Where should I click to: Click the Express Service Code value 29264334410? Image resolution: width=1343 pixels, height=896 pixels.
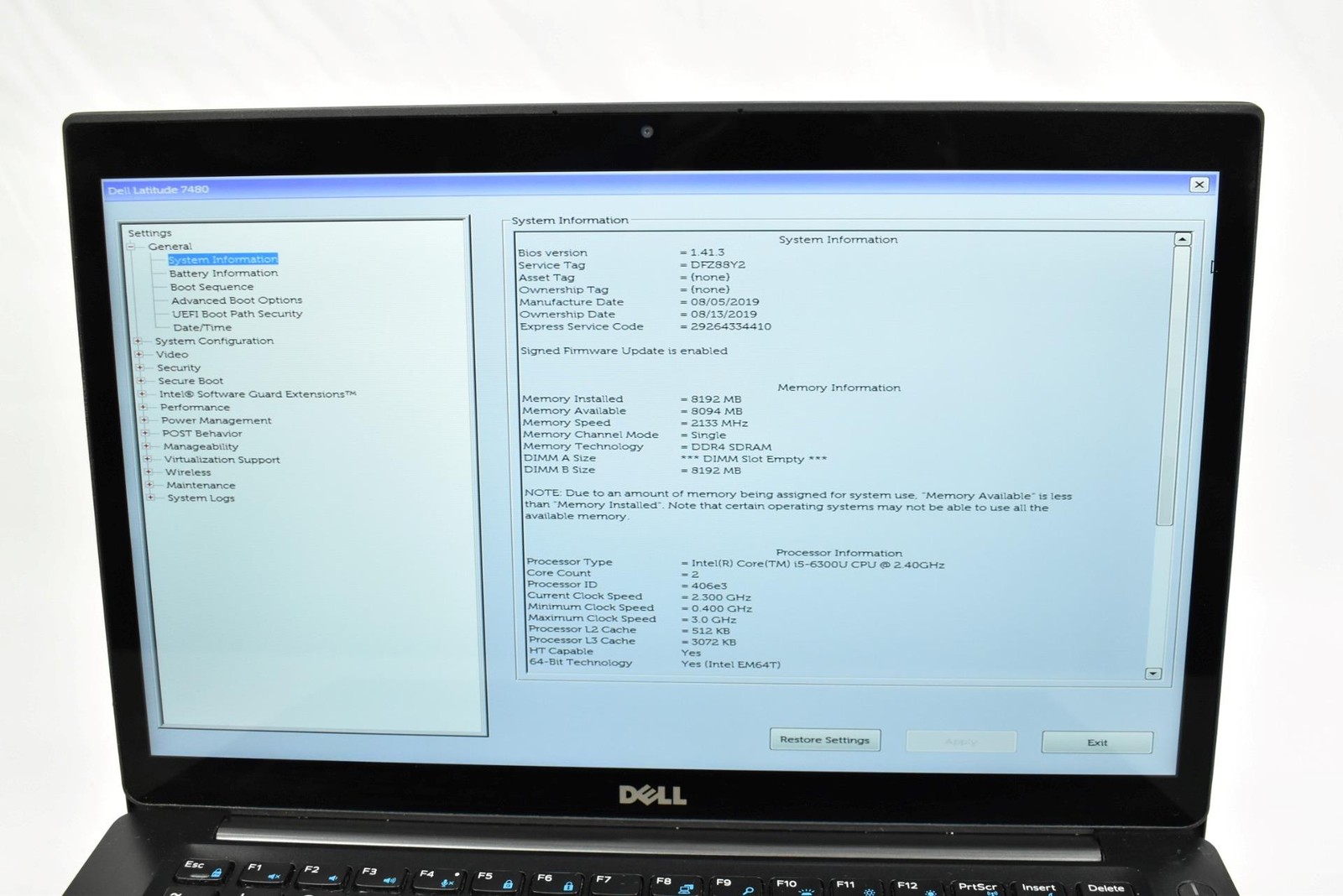[x=731, y=326]
